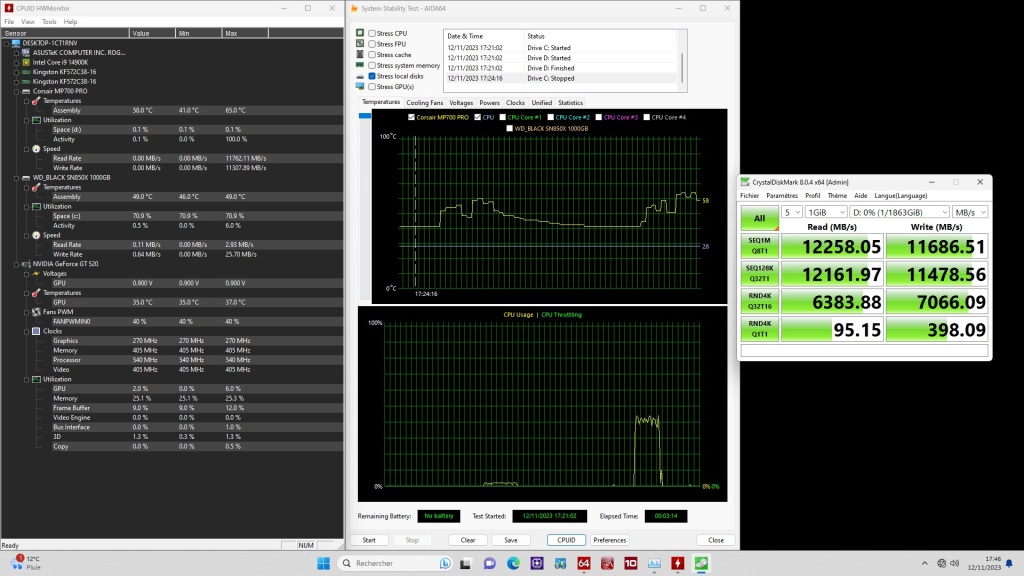Viewport: 1024px width, 576px height.
Task: Enable the Stress CPU checkbox
Action: [x=370, y=33]
